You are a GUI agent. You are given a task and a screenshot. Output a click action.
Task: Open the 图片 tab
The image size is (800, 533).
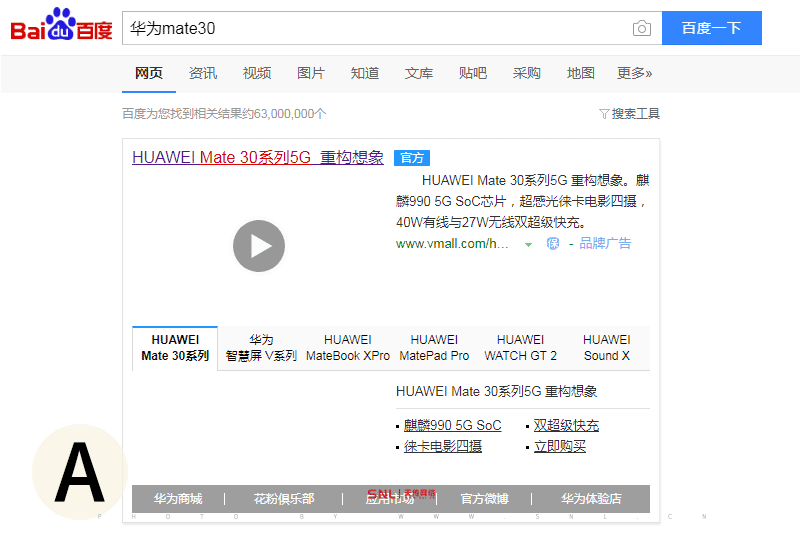[311, 73]
